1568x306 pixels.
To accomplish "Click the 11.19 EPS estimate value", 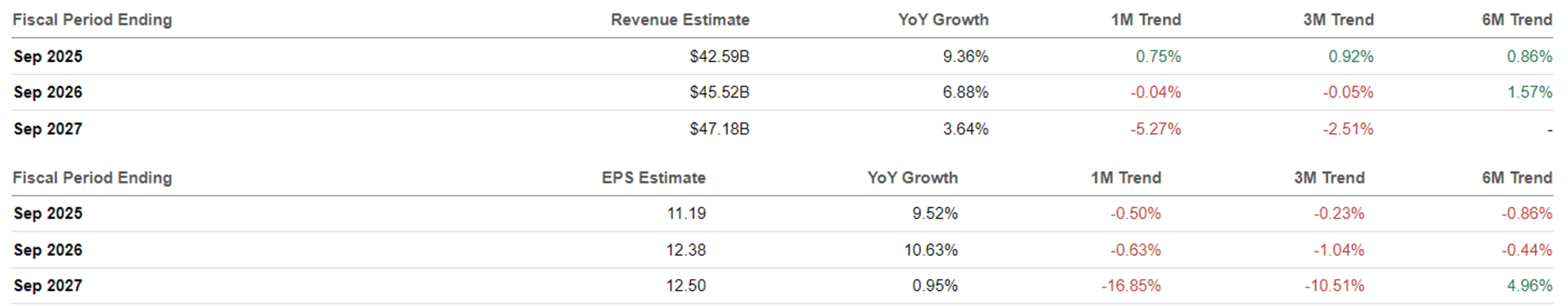I will [x=686, y=214].
